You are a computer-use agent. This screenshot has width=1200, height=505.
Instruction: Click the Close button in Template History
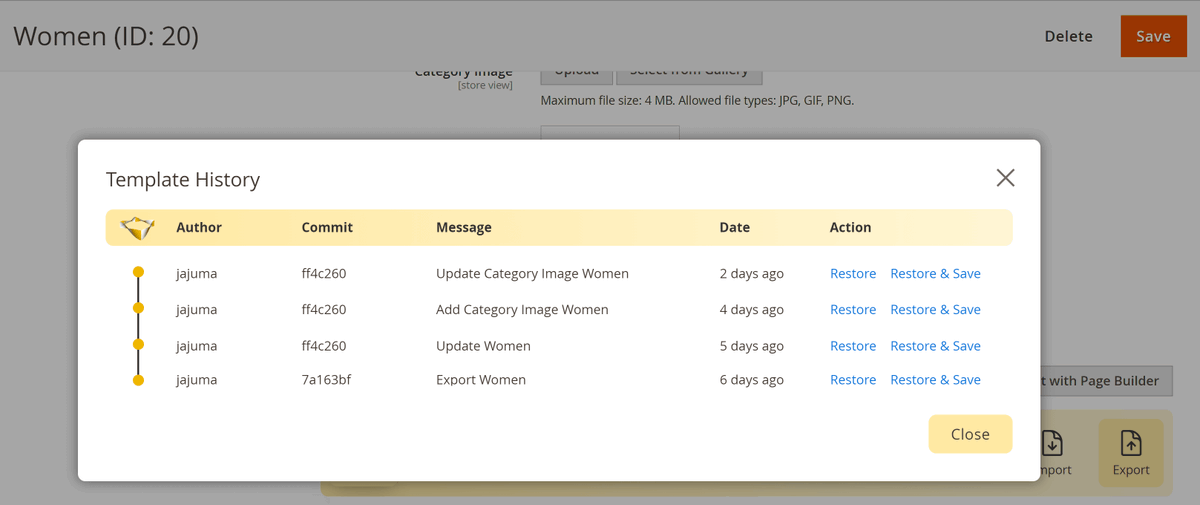(970, 434)
